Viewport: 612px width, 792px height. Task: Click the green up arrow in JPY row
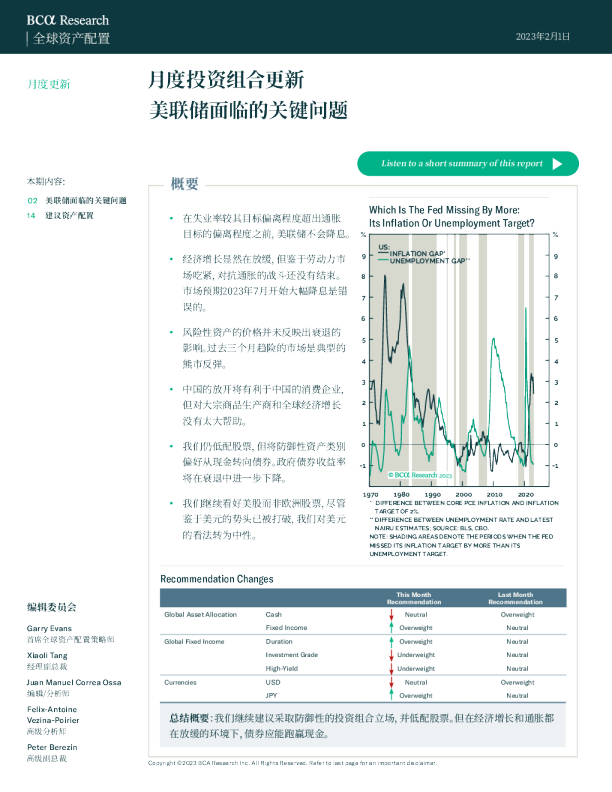click(392, 695)
